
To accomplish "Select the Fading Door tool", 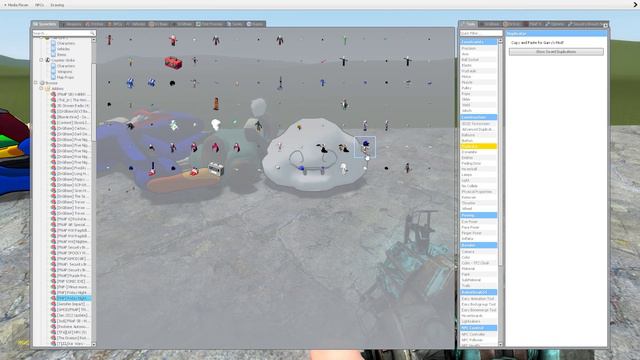I will [x=479, y=163].
